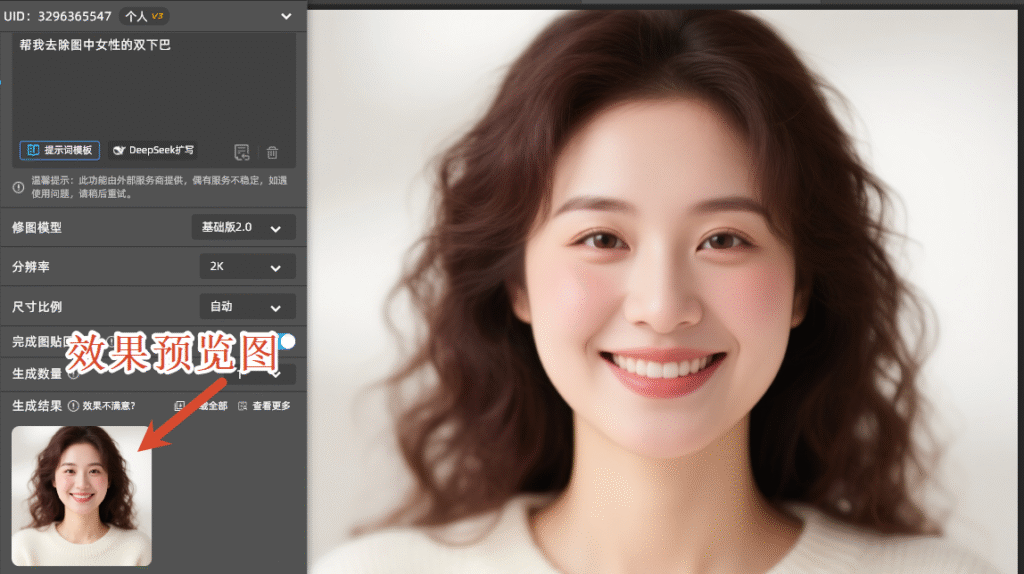The width and height of the screenshot is (1024, 574).
Task: Click the 查看更多 grid icon
Action: (243, 406)
